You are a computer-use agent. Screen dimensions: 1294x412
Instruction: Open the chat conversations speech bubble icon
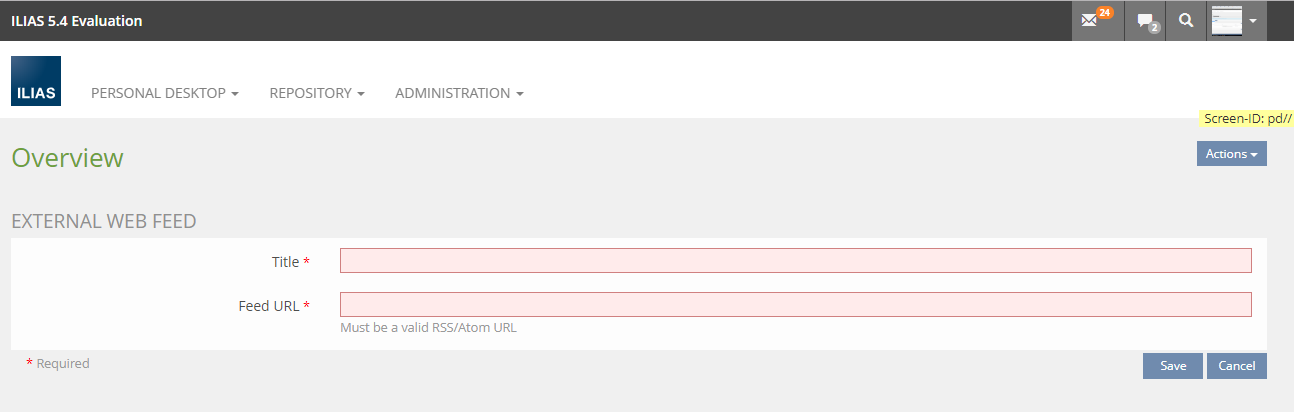[x=1148, y=21]
